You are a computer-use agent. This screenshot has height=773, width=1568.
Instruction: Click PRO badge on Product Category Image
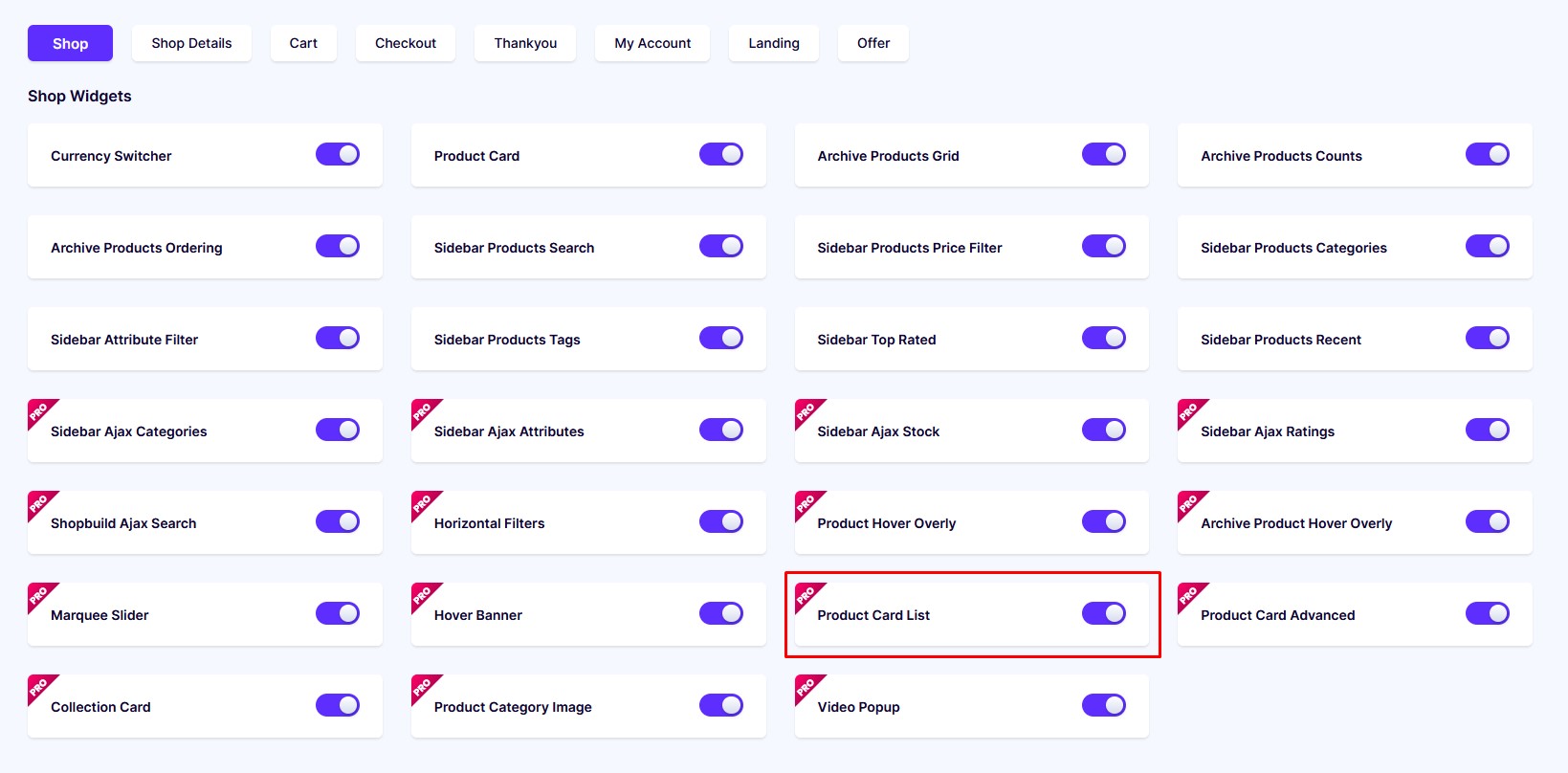pyautogui.click(x=423, y=687)
